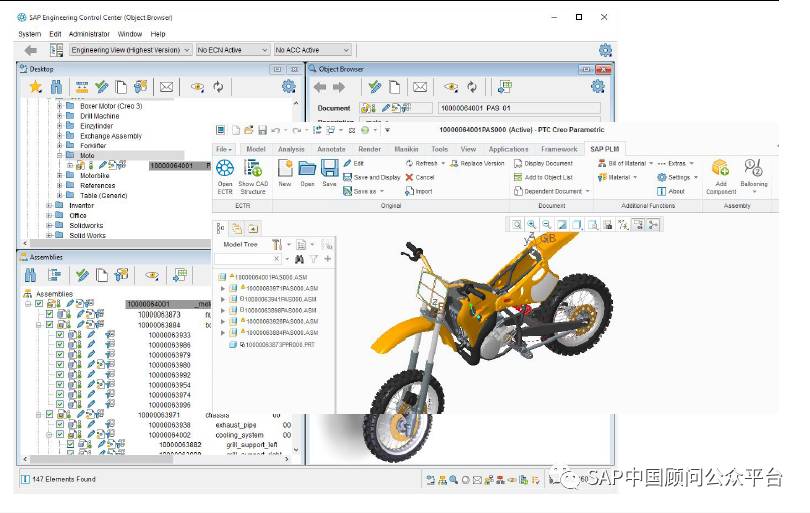
Task: Click Save and Display button
Action: click(372, 177)
